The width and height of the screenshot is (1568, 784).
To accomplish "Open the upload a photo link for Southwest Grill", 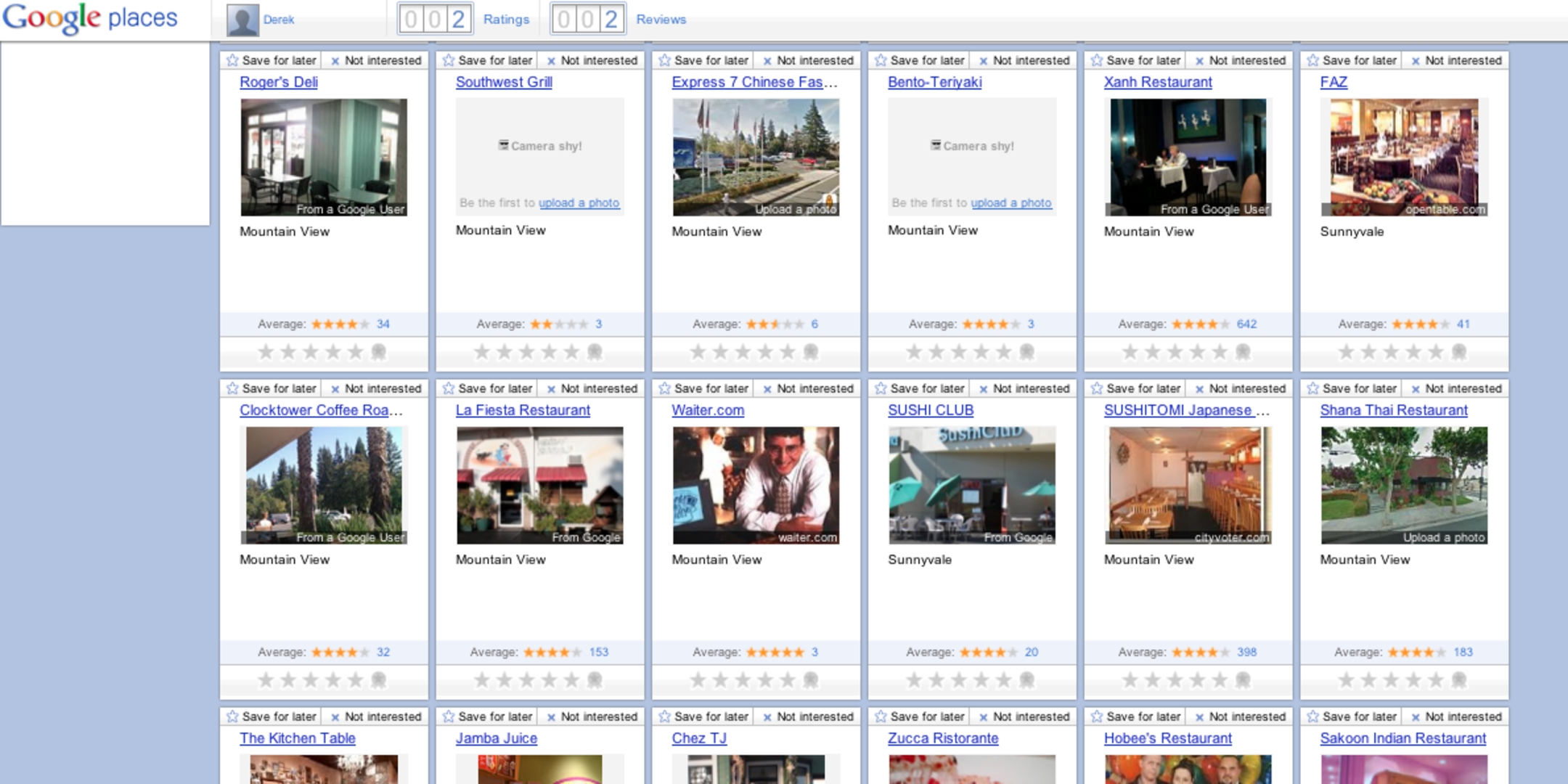I will point(579,203).
